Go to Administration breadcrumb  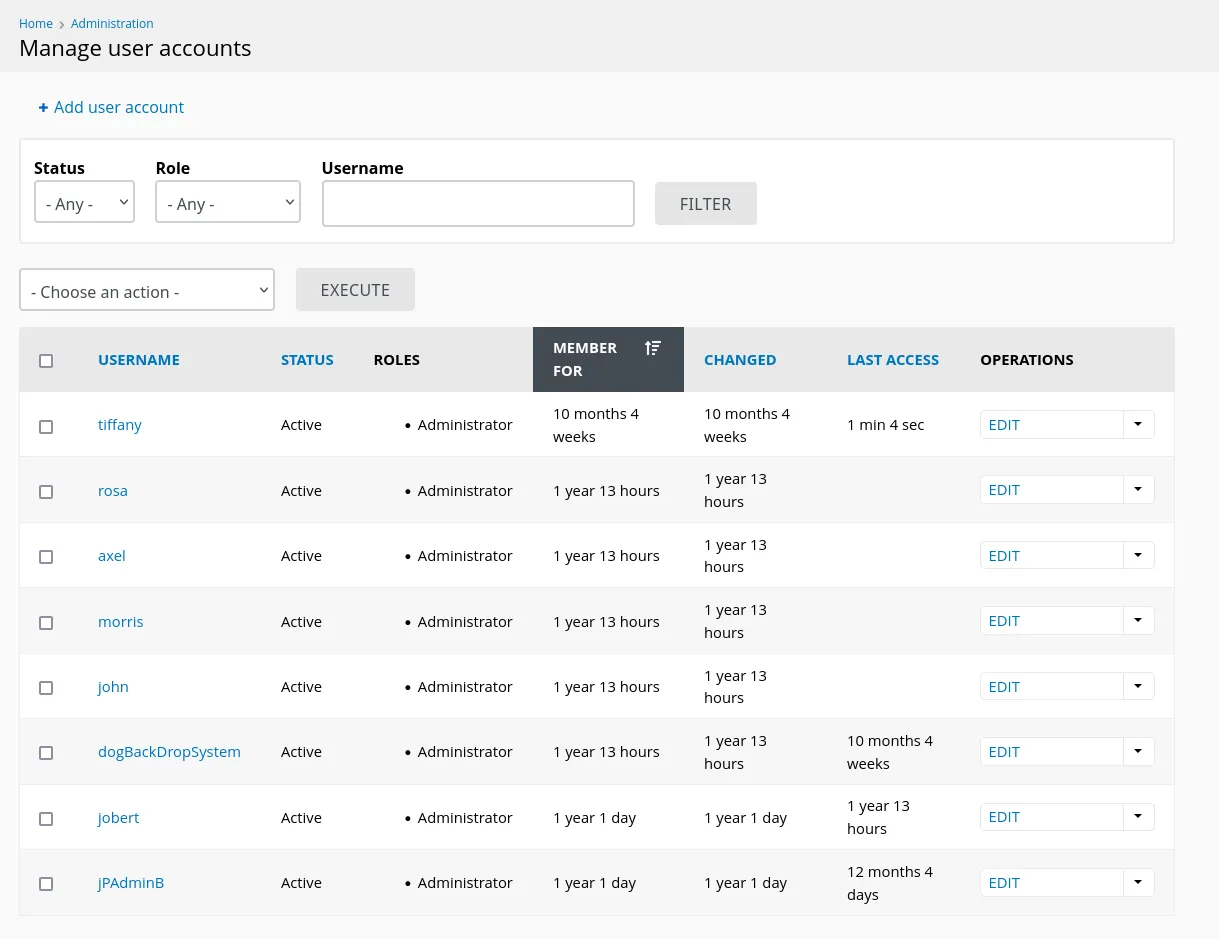pyautogui.click(x=112, y=23)
